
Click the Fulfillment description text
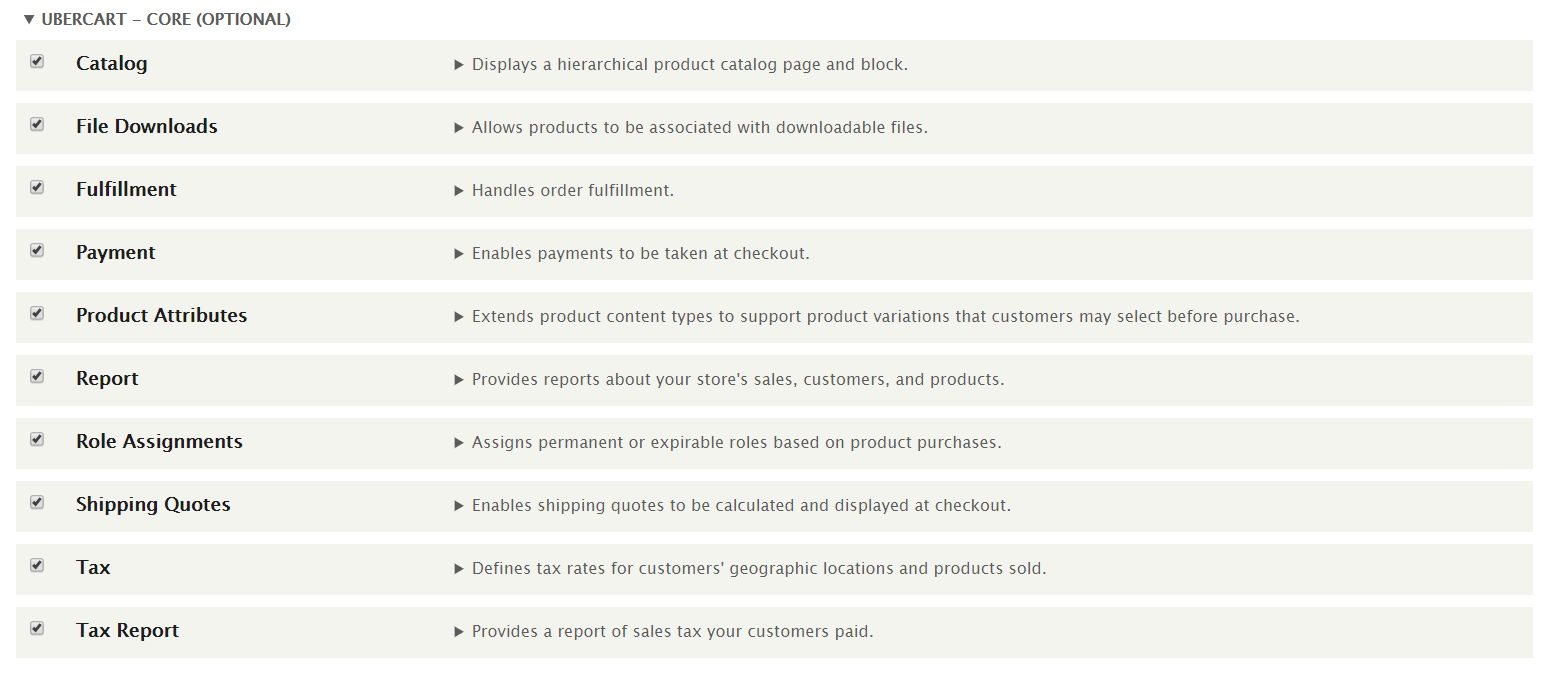(x=573, y=191)
